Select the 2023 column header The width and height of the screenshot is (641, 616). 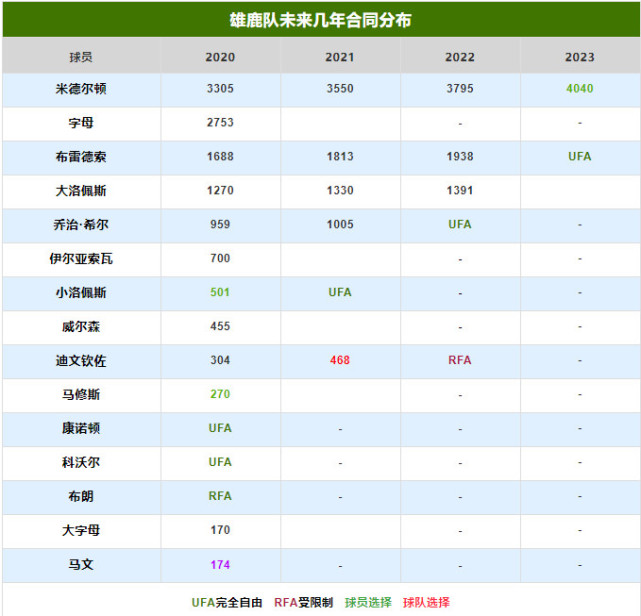580,57
